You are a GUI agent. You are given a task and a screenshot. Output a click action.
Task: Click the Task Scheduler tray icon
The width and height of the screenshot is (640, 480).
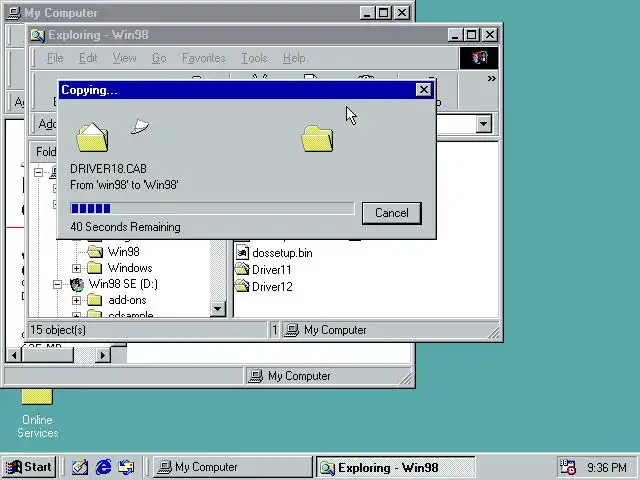pyautogui.click(x=567, y=467)
